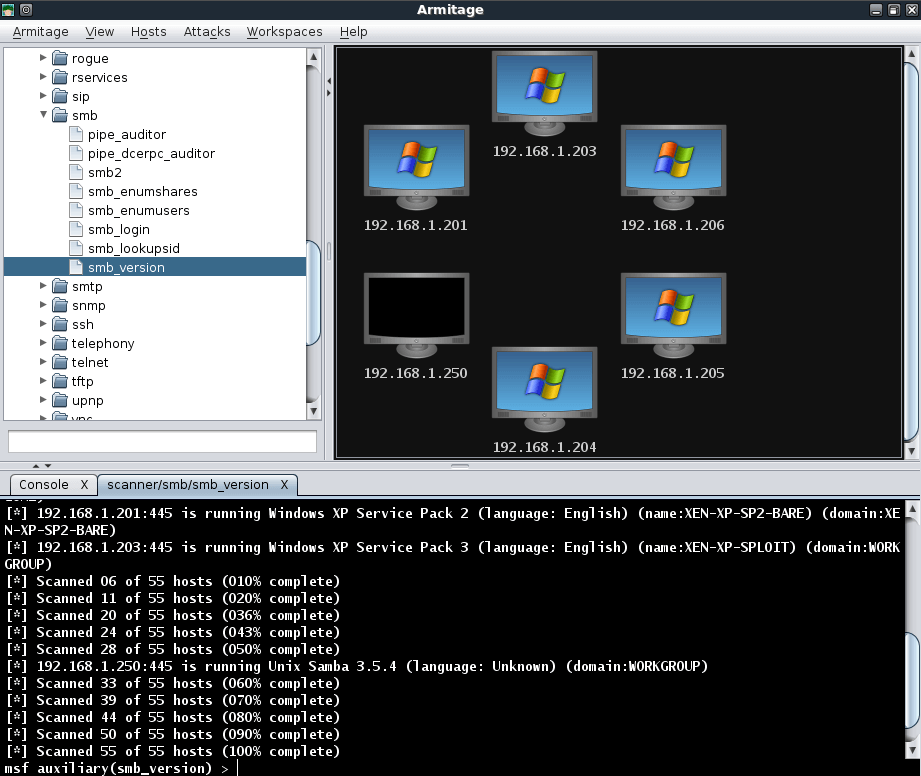Expand the telnet module folder
Image resolution: width=921 pixels, height=776 pixels.
[42, 362]
